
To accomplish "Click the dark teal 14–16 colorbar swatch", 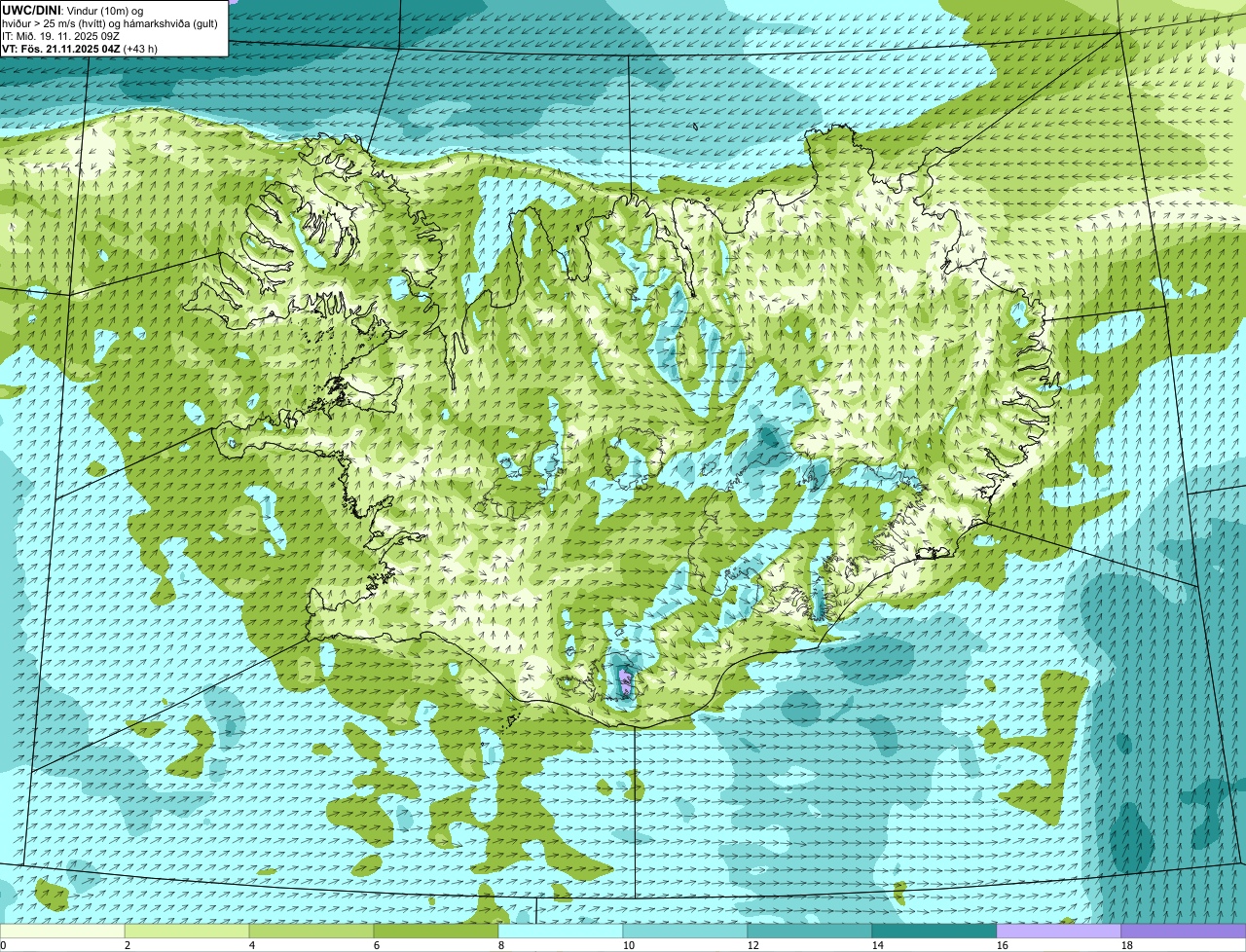I will tap(934, 932).
